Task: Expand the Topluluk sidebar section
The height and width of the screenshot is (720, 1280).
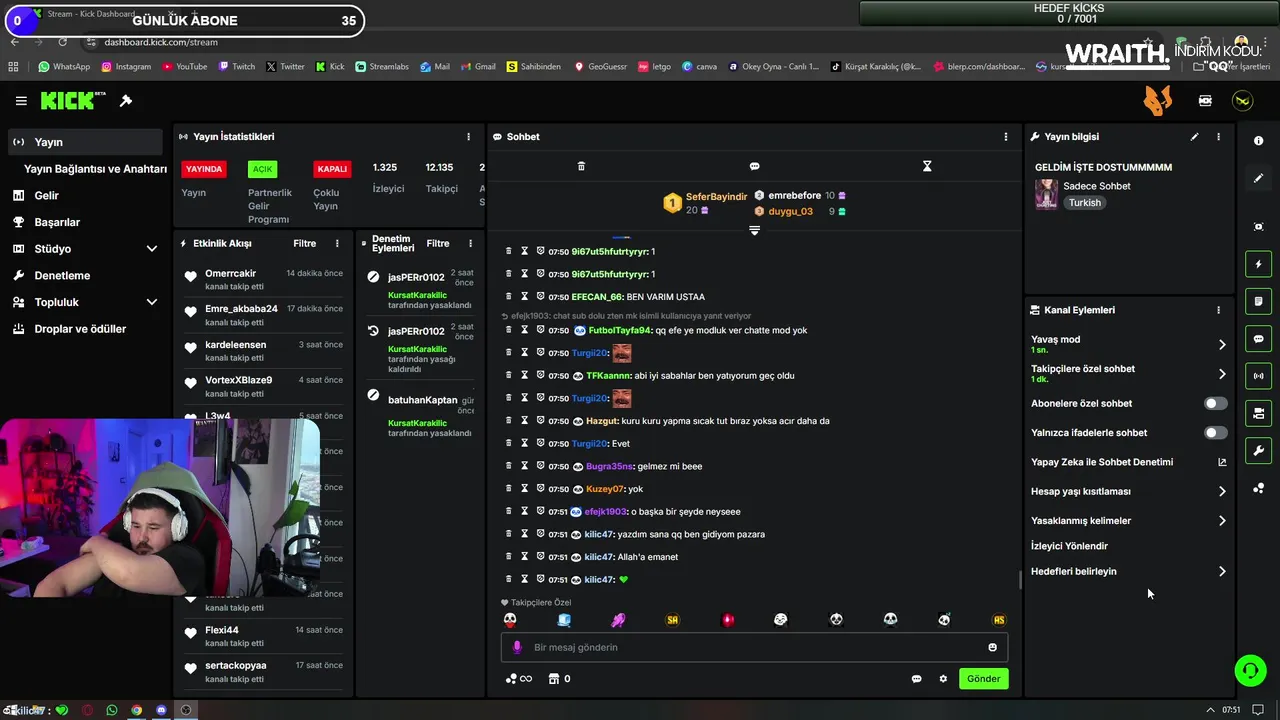Action: [152, 302]
